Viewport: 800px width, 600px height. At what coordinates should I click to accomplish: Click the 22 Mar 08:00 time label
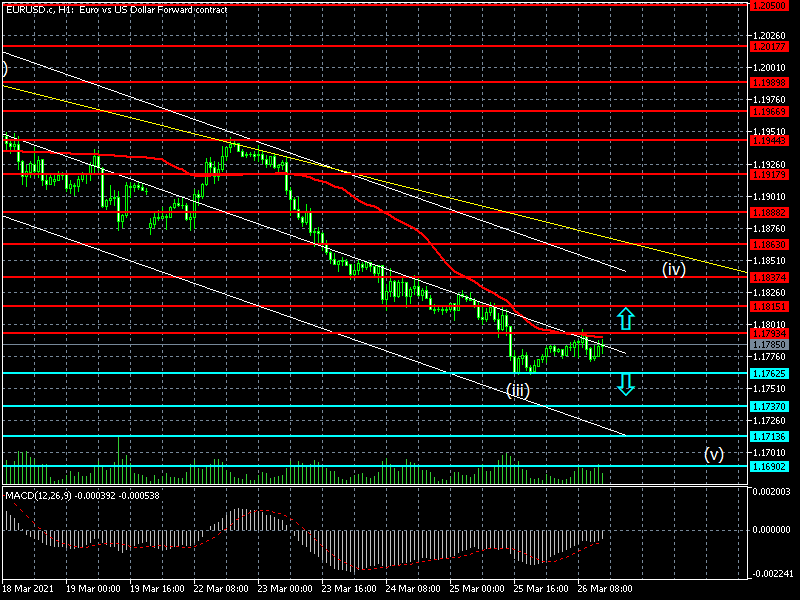(x=221, y=589)
